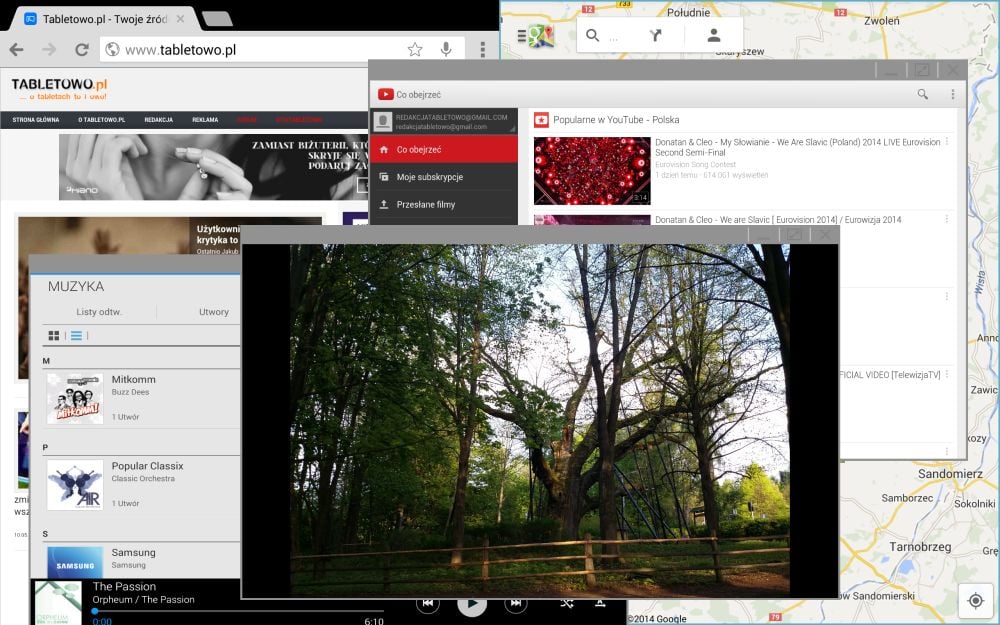The width and height of the screenshot is (1000, 625).
Task: Open options for the TelewizjaTV video
Action: (x=947, y=374)
